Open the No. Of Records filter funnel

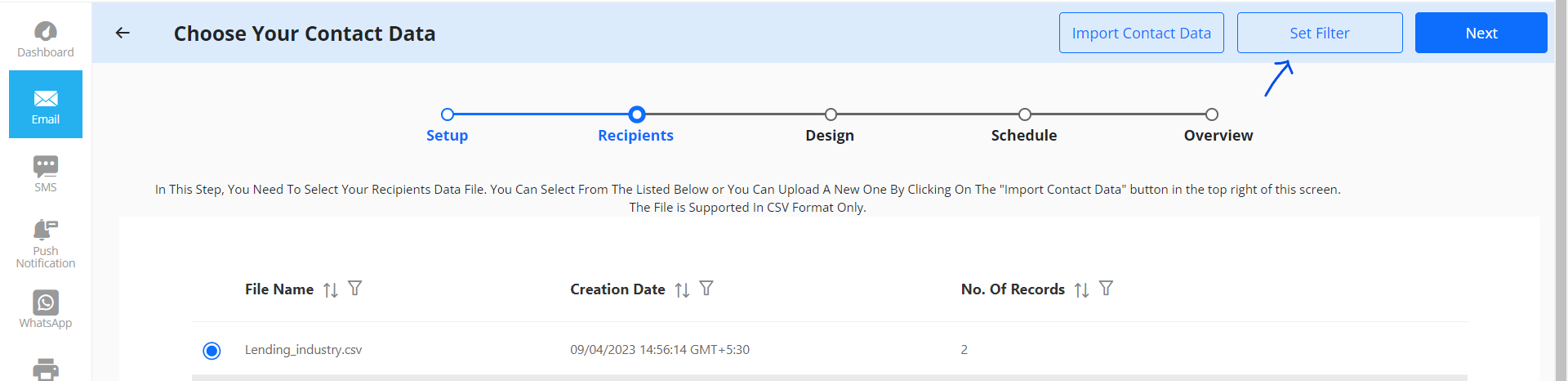[x=1106, y=288]
